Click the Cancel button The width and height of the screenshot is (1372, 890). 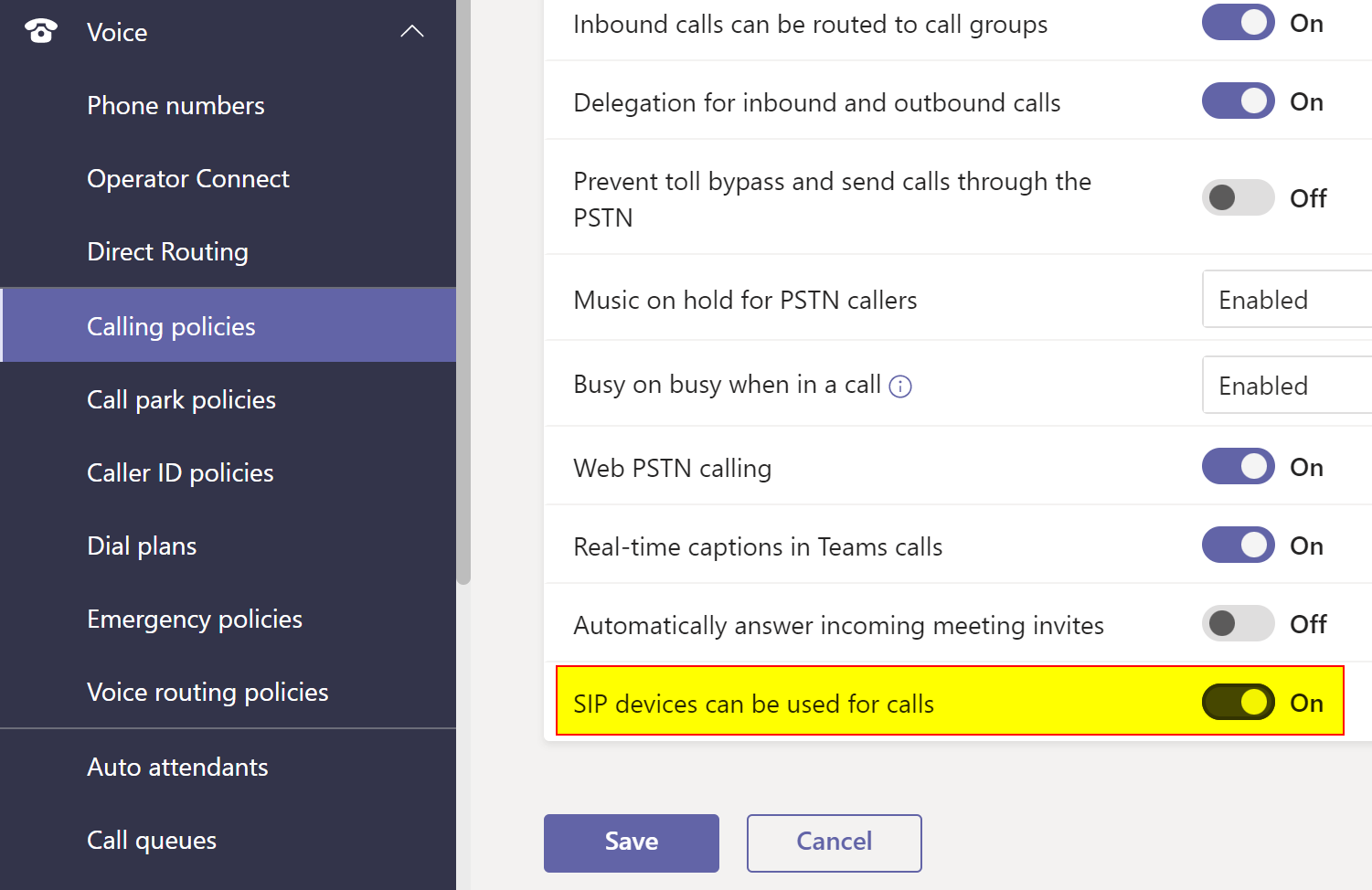pyautogui.click(x=834, y=842)
